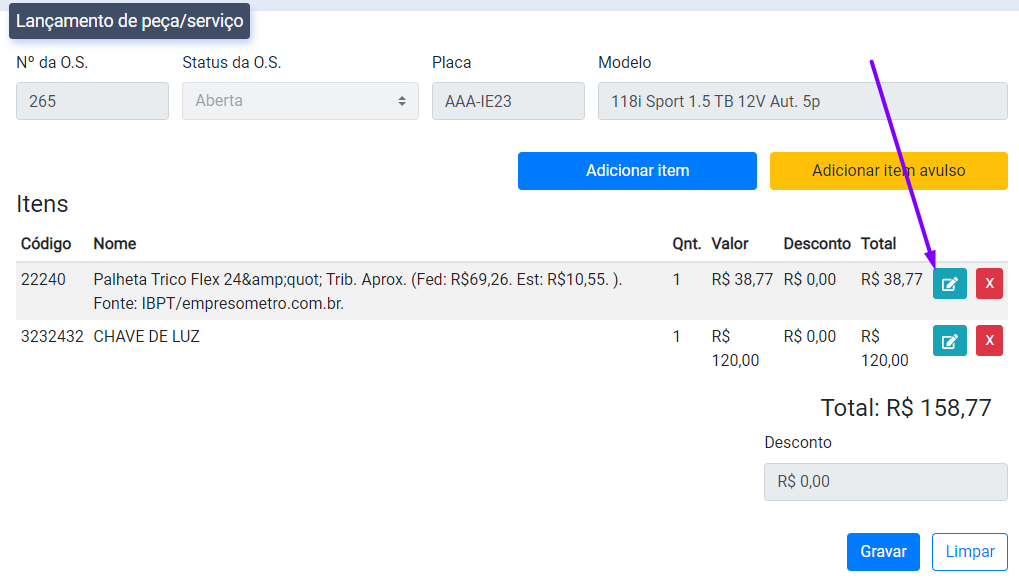Click the Código column header

(46, 244)
